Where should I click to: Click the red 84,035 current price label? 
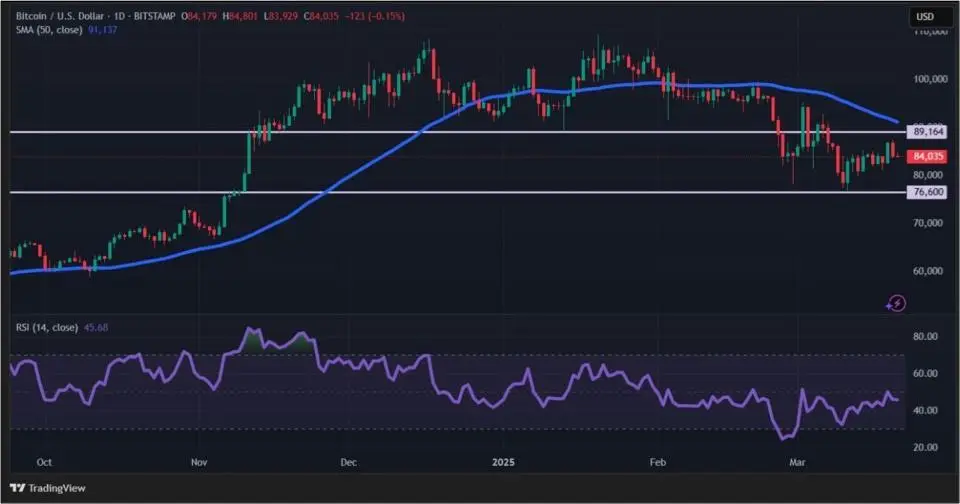pyautogui.click(x=928, y=156)
